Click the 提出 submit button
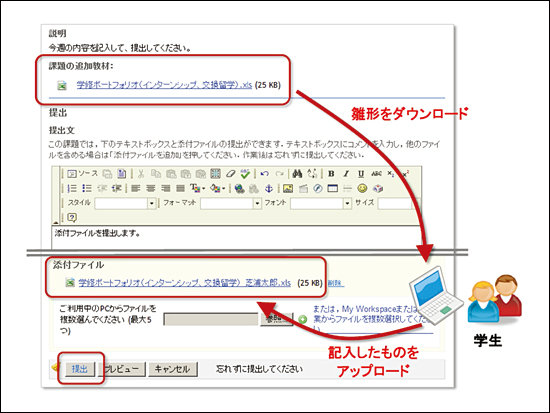 [80, 369]
